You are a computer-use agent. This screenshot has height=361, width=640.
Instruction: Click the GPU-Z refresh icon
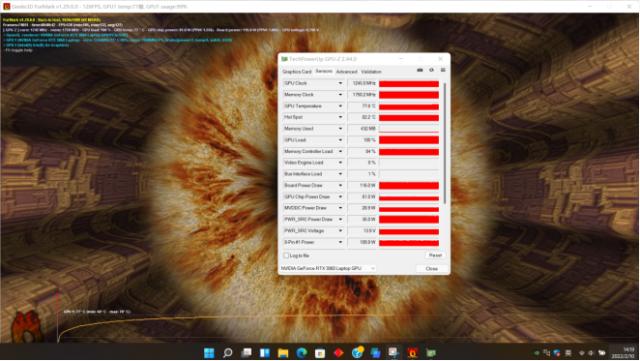click(x=431, y=70)
